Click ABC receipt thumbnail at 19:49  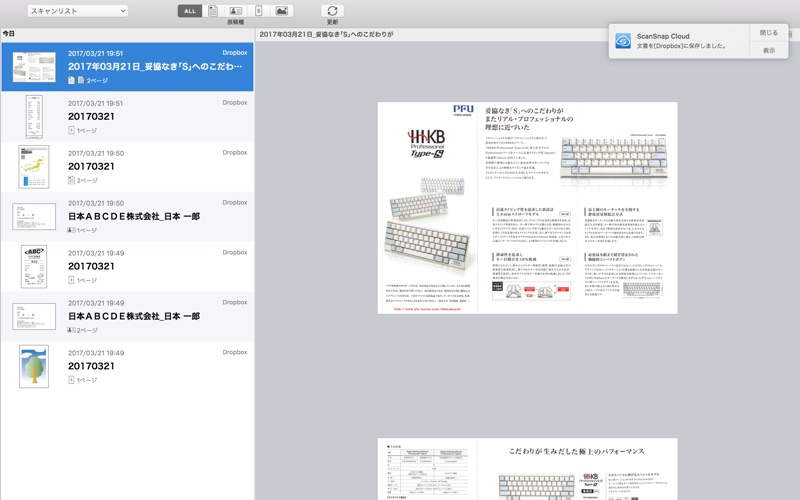pyautogui.click(x=34, y=266)
